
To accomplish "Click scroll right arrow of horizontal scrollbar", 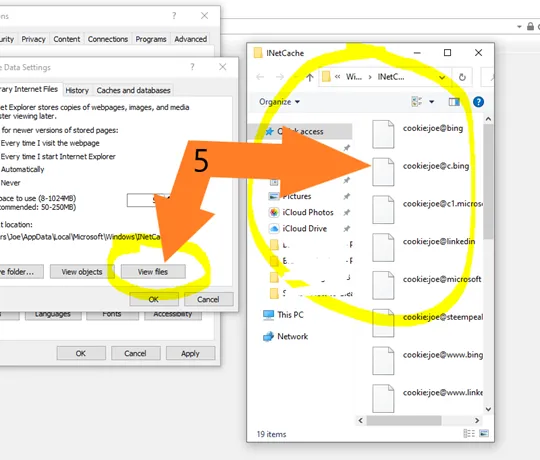I will pos(477,420).
